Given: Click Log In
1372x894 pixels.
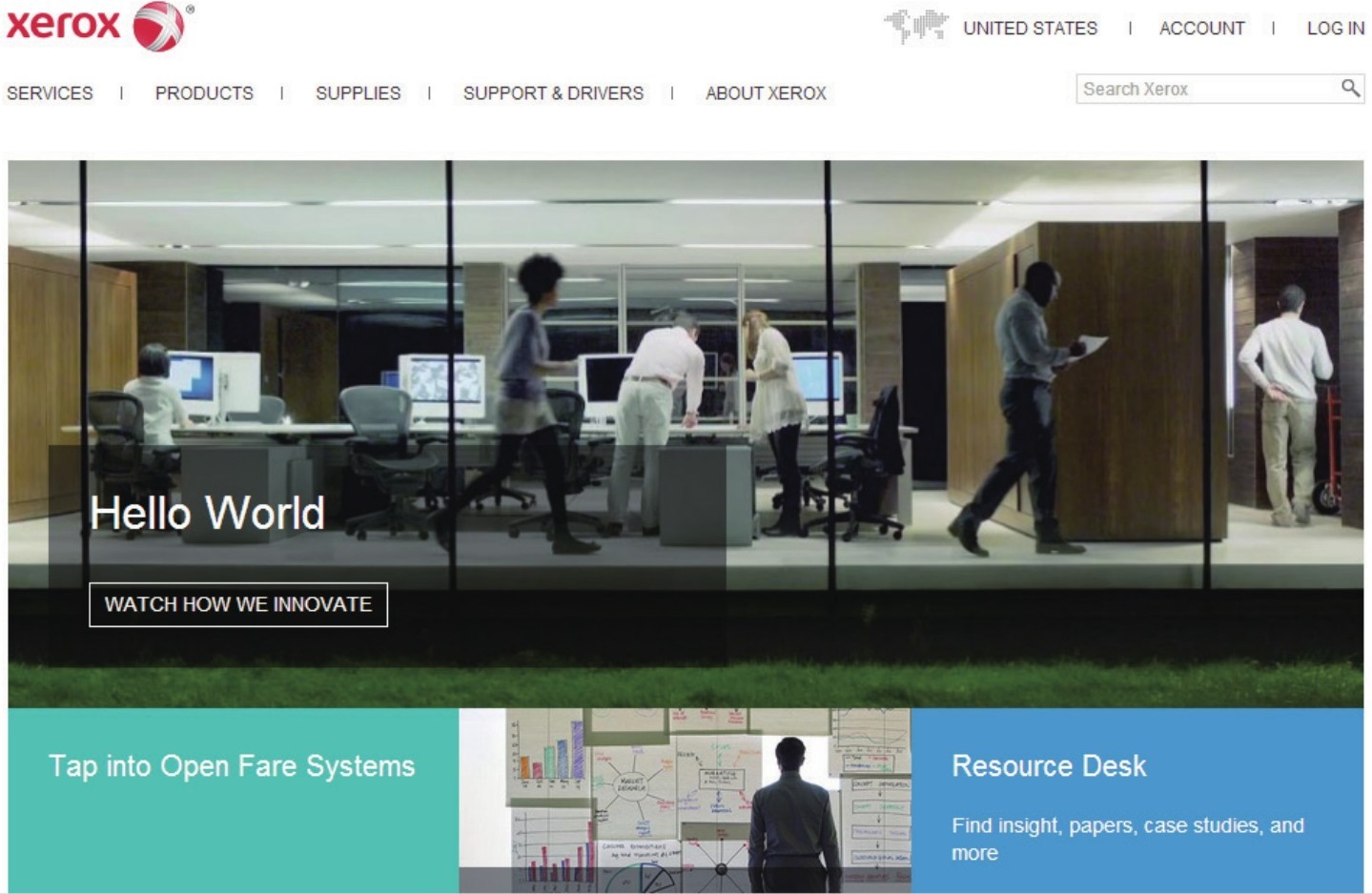Looking at the screenshot, I should coord(1335,29).
